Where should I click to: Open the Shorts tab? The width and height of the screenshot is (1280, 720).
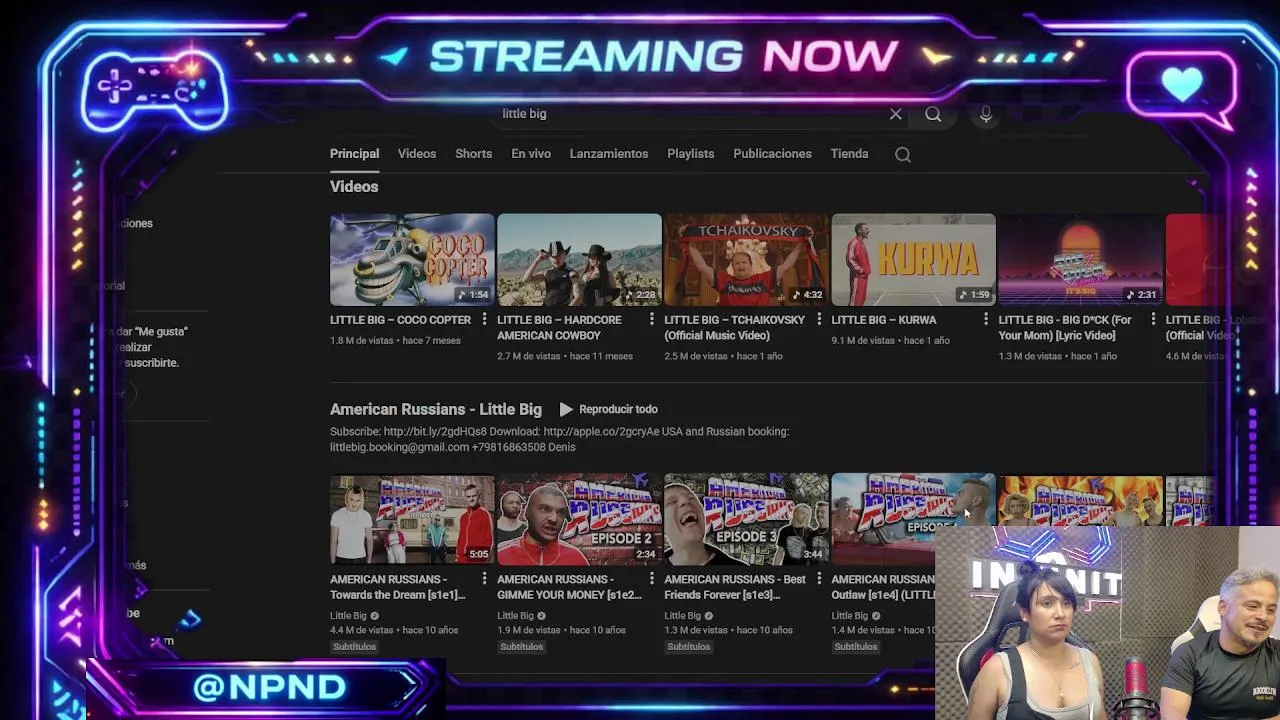474,154
